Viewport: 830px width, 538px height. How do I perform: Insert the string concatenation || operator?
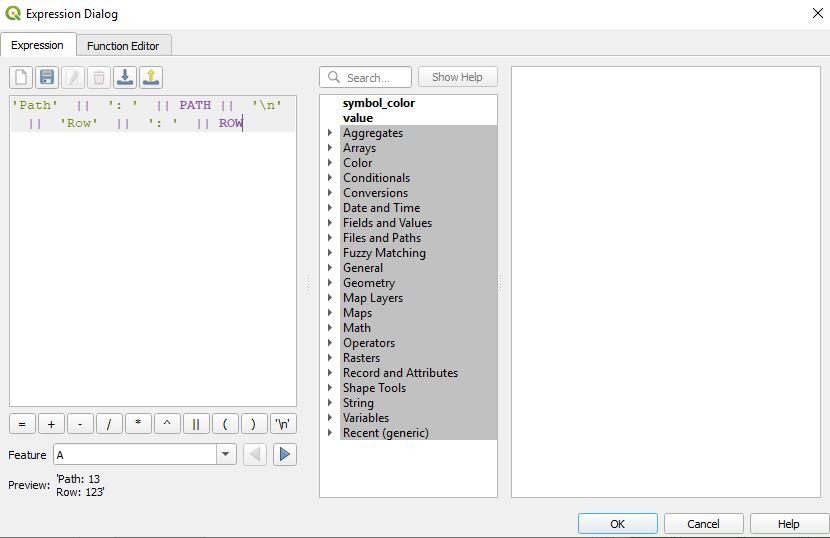pos(196,423)
